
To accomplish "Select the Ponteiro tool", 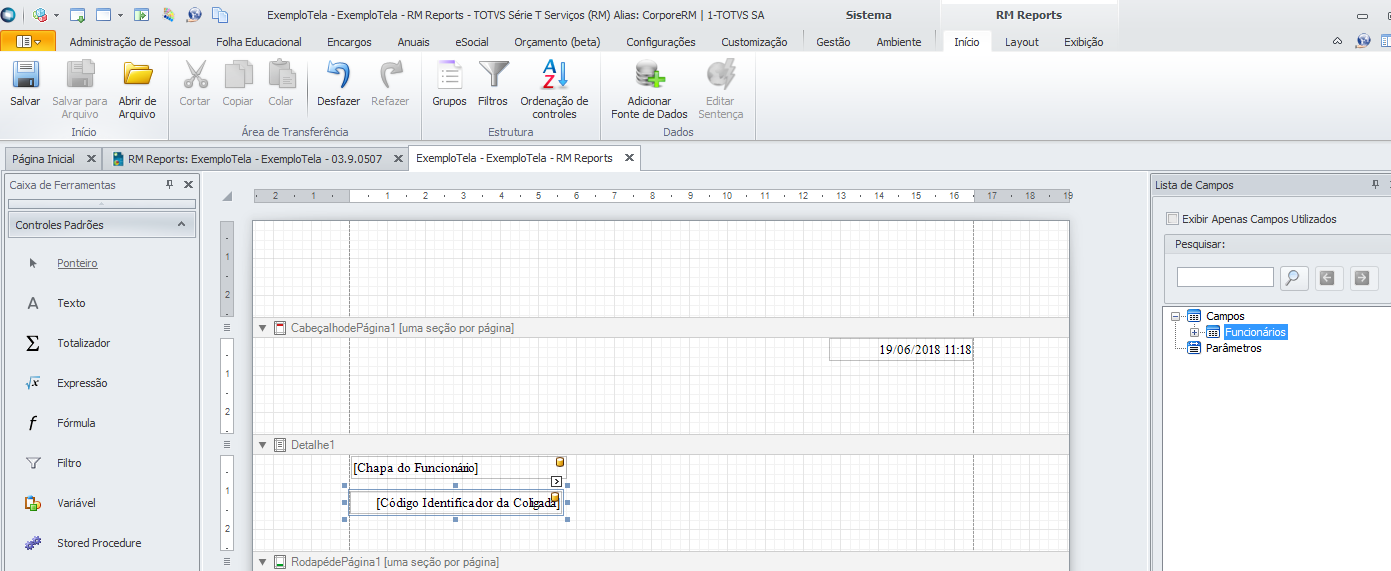I will tap(77, 263).
